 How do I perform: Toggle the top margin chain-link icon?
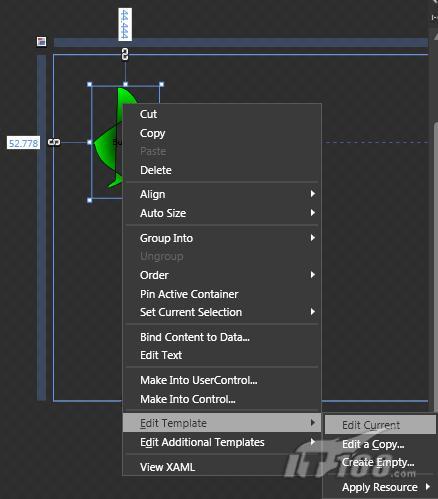point(125,54)
